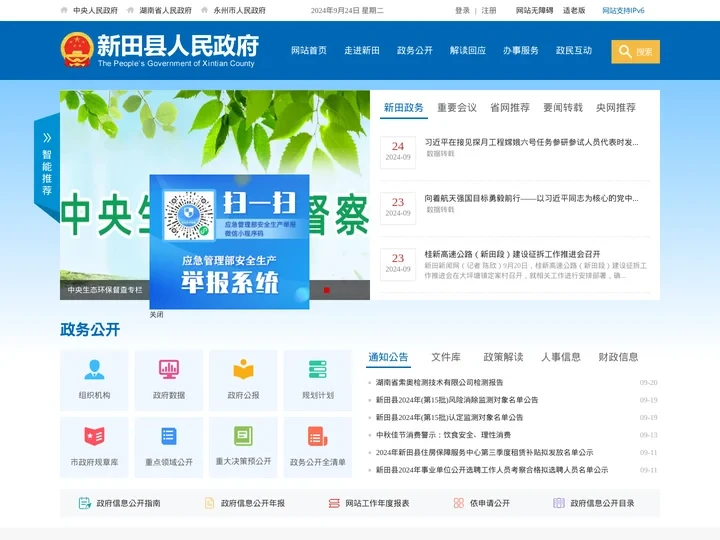This screenshot has width=720, height=540.
Task: Click the 适老版 link
Action: coord(574,10)
